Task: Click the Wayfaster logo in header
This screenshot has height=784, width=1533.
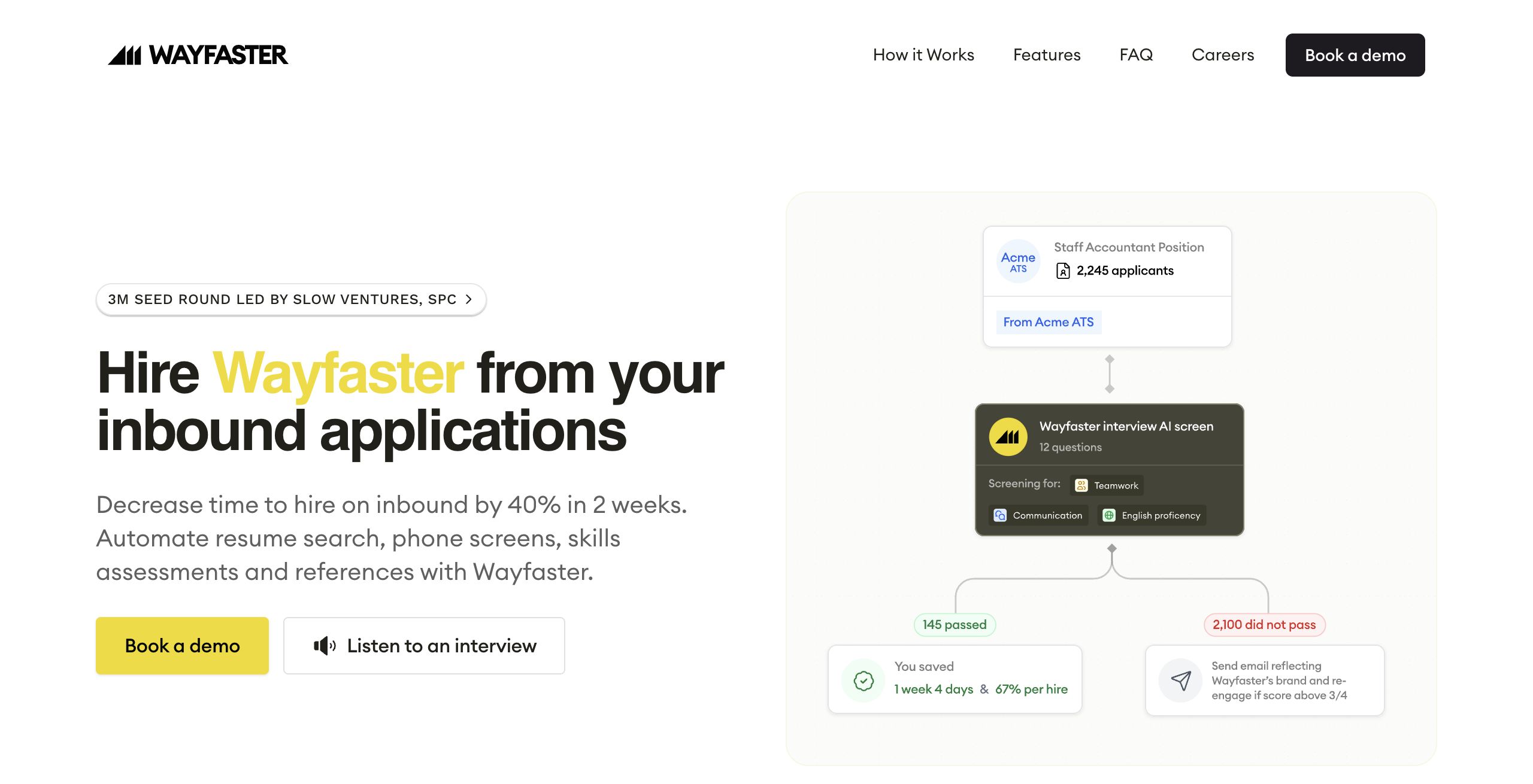Action: point(198,55)
